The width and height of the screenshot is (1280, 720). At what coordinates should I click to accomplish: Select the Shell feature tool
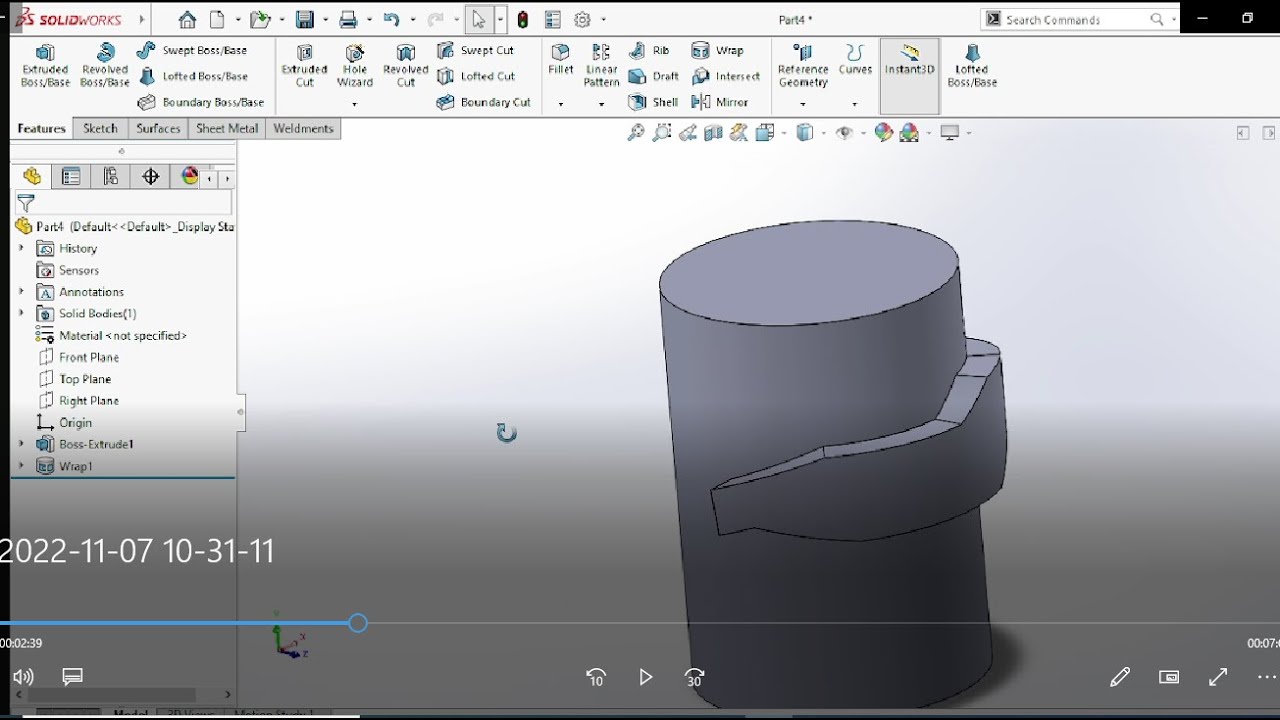[x=653, y=102]
